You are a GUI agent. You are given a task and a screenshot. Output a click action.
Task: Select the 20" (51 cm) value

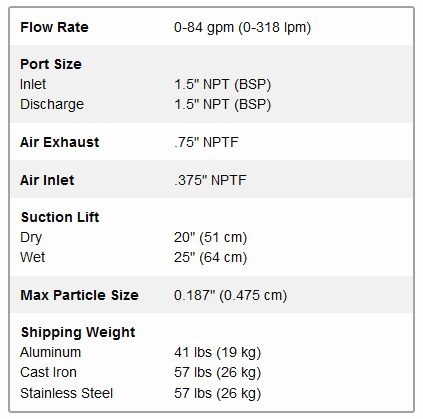210,238
